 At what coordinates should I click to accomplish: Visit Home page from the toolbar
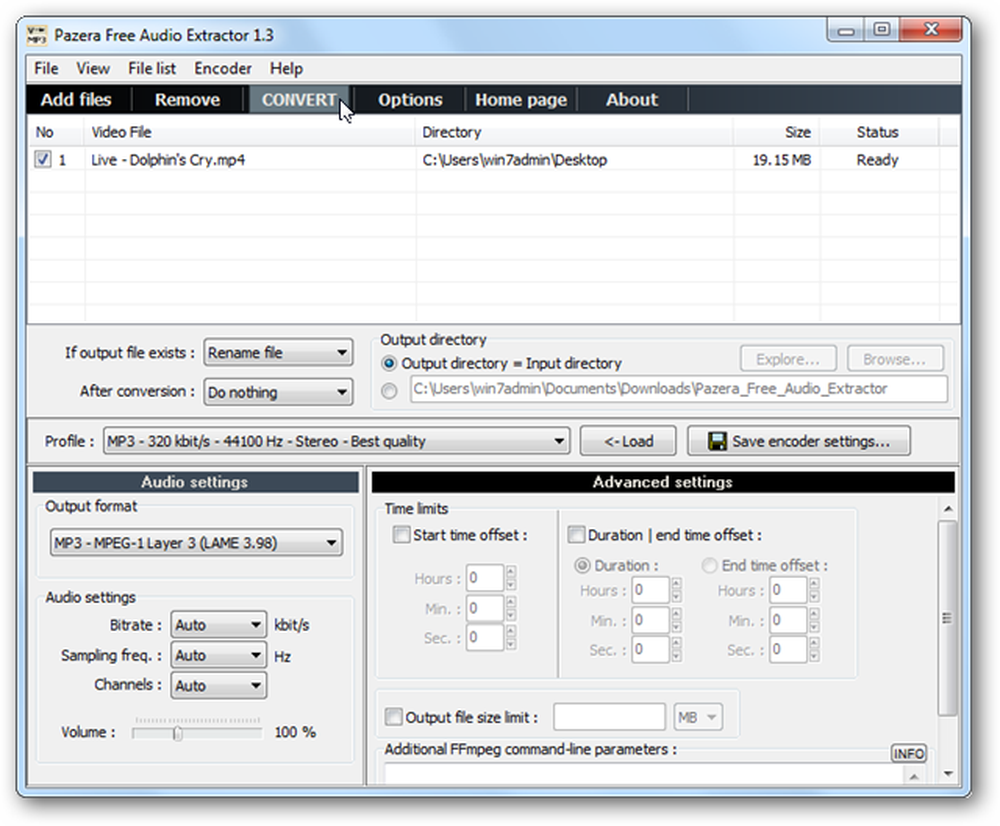pos(521,100)
